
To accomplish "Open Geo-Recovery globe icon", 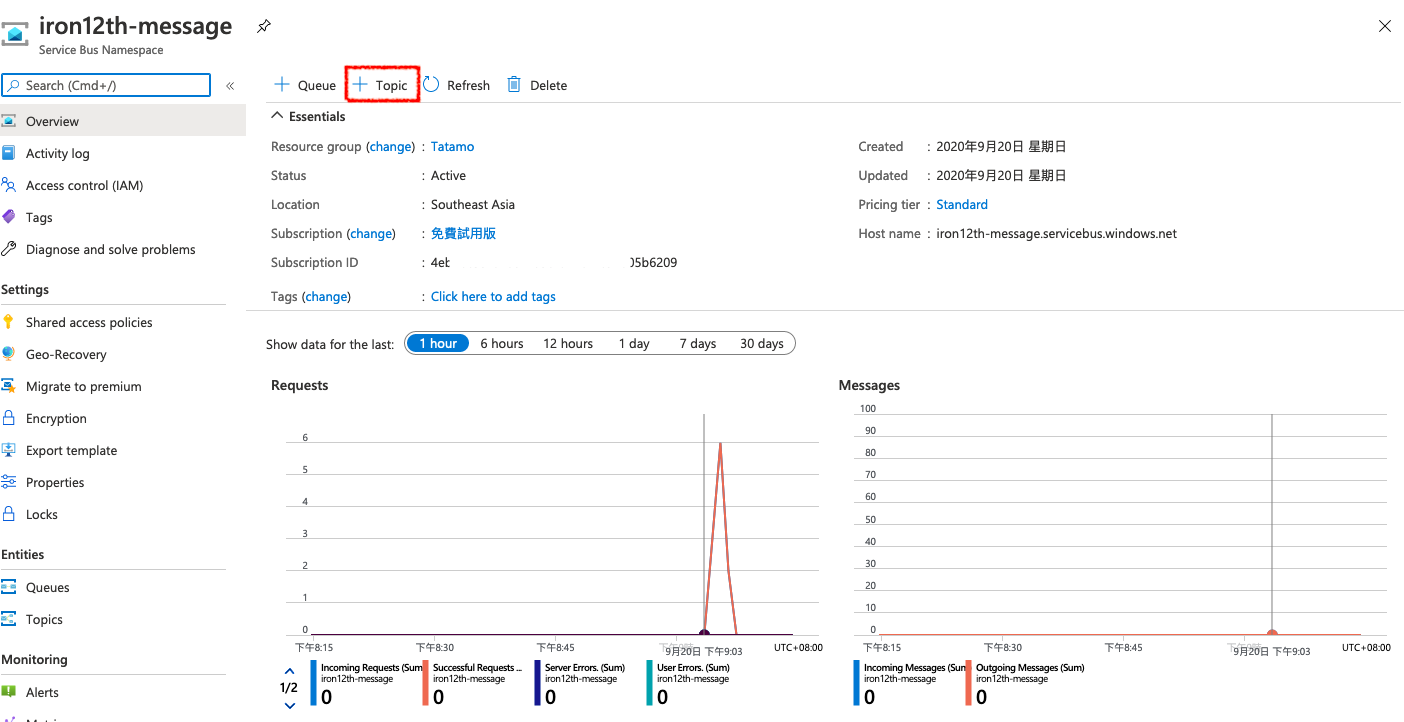I will coord(9,354).
